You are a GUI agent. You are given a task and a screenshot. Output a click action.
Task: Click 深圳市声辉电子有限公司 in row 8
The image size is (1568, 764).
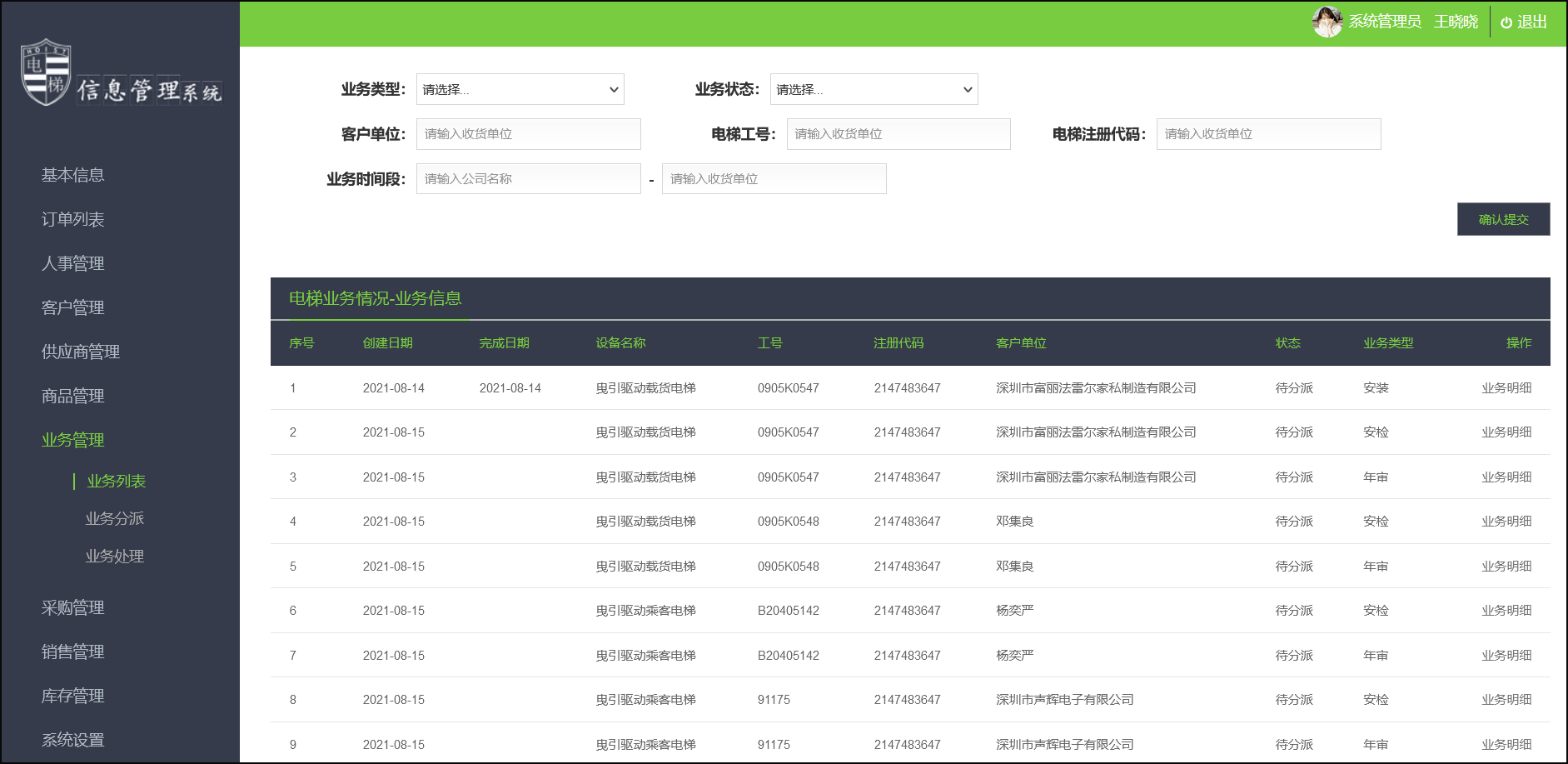click(1065, 700)
